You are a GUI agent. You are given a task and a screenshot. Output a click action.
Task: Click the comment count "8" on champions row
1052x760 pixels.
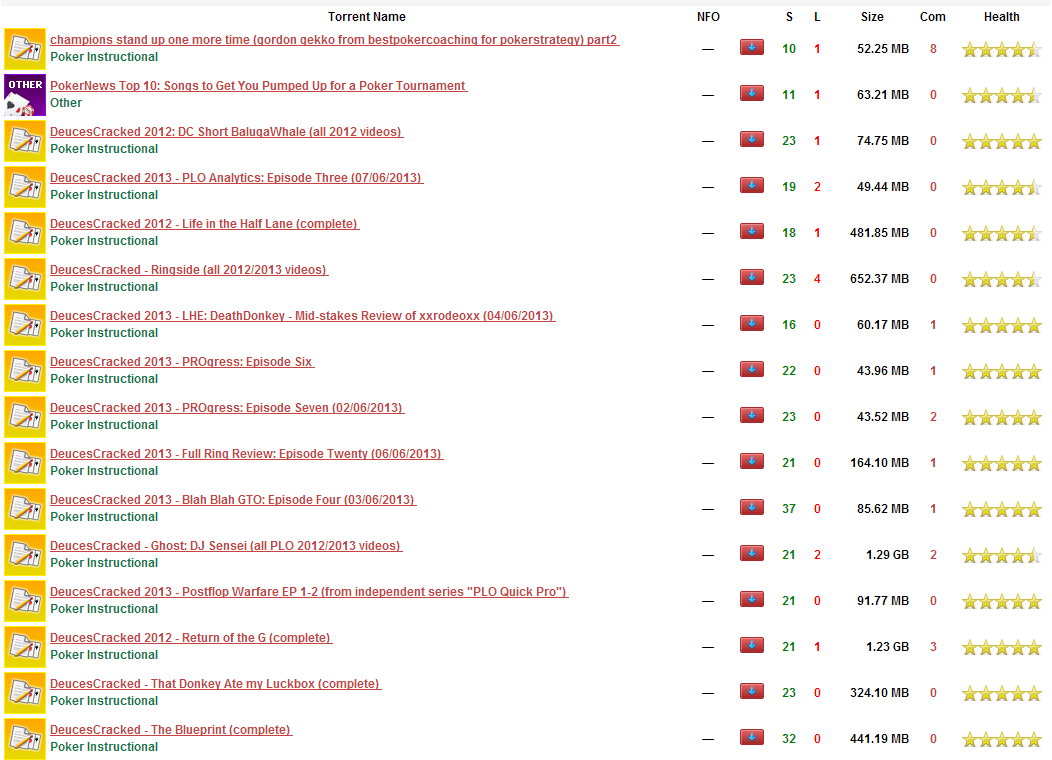pyautogui.click(x=933, y=48)
